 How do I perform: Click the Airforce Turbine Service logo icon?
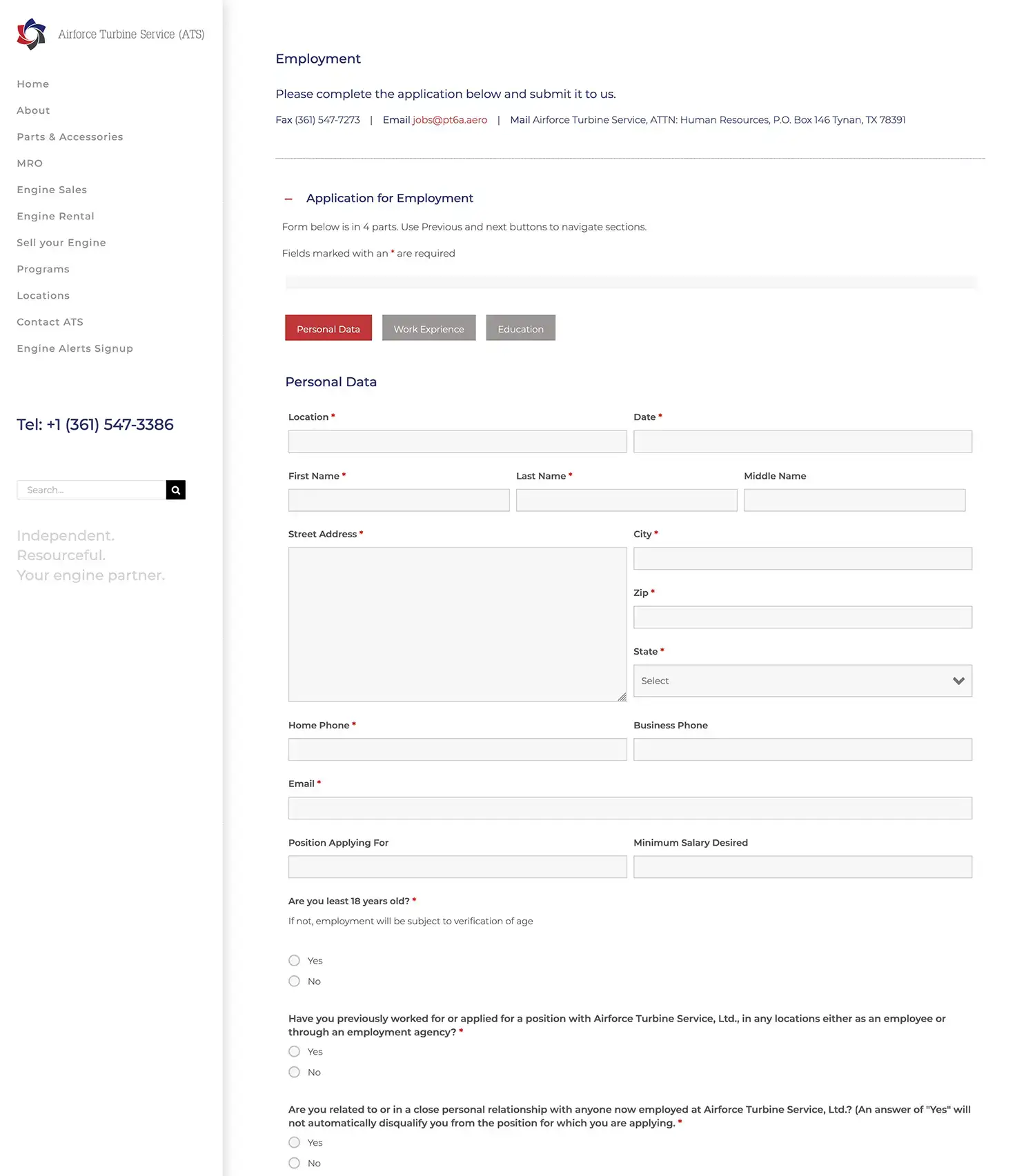[31, 34]
